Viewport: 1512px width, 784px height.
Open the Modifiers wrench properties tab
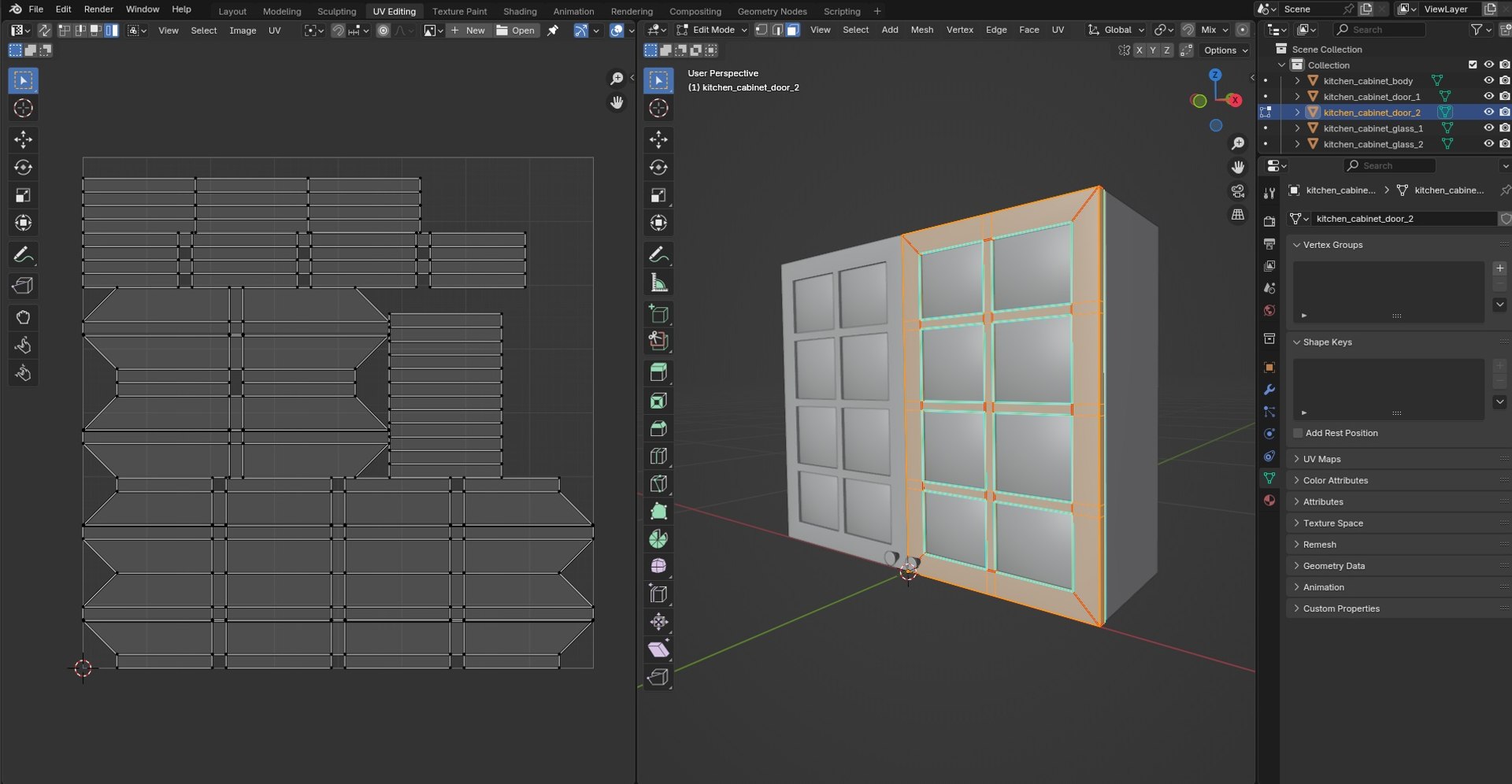click(1269, 390)
